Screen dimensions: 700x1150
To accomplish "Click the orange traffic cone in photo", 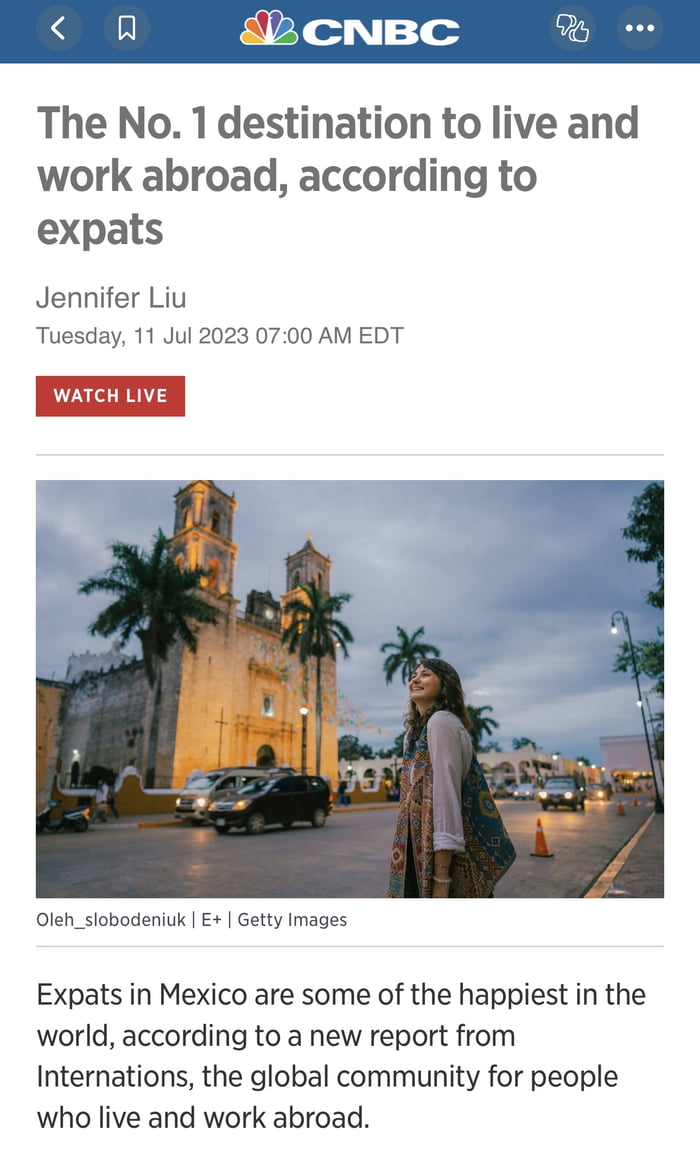I will point(541,838).
